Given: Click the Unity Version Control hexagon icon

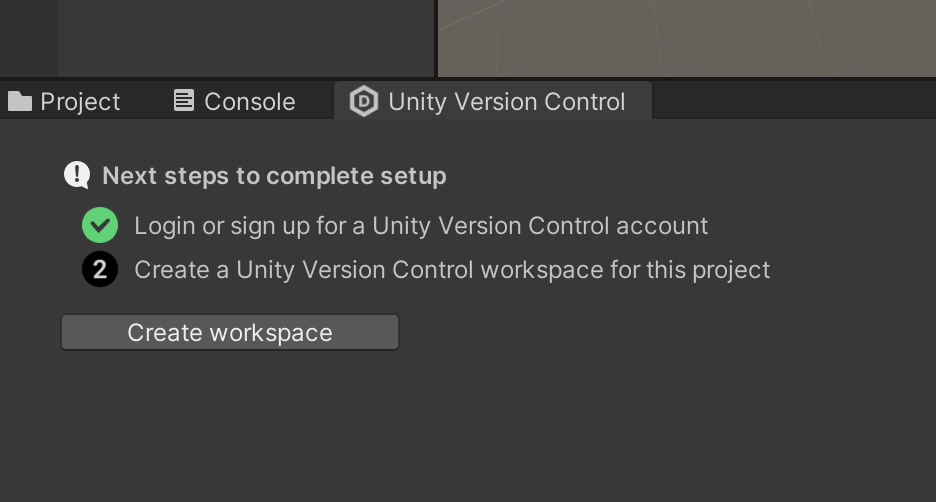Looking at the screenshot, I should tap(364, 101).
